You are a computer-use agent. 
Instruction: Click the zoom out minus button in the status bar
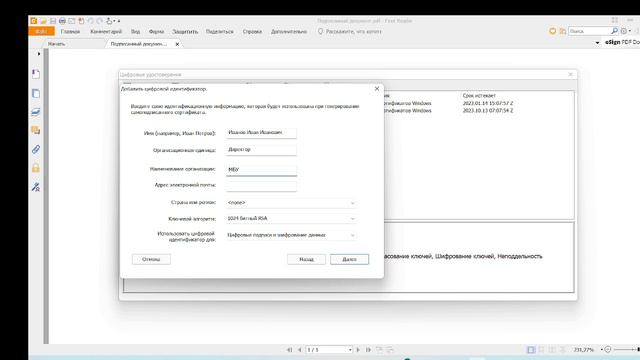608,350
